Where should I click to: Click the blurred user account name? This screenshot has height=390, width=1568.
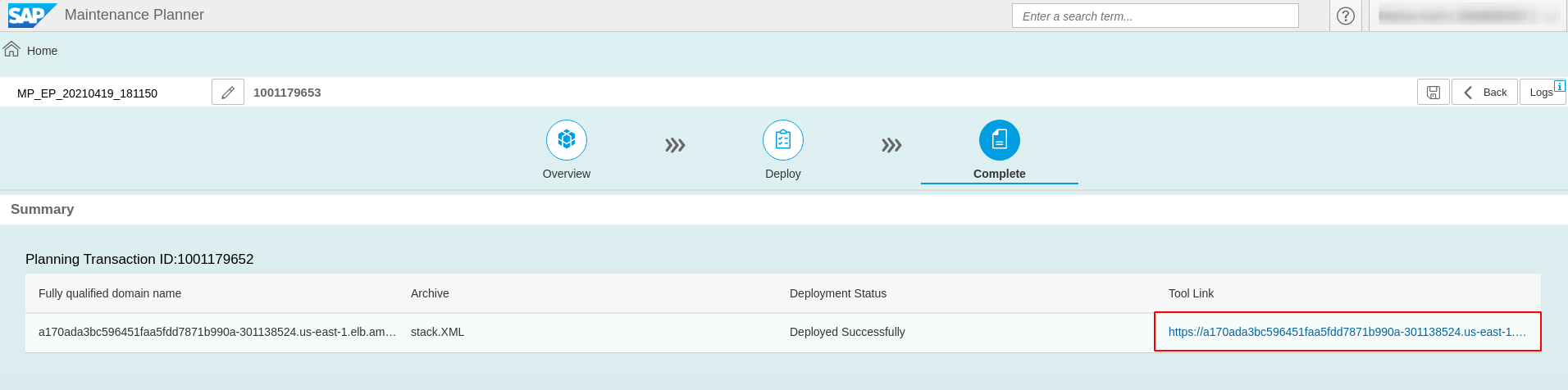[x=1468, y=16]
